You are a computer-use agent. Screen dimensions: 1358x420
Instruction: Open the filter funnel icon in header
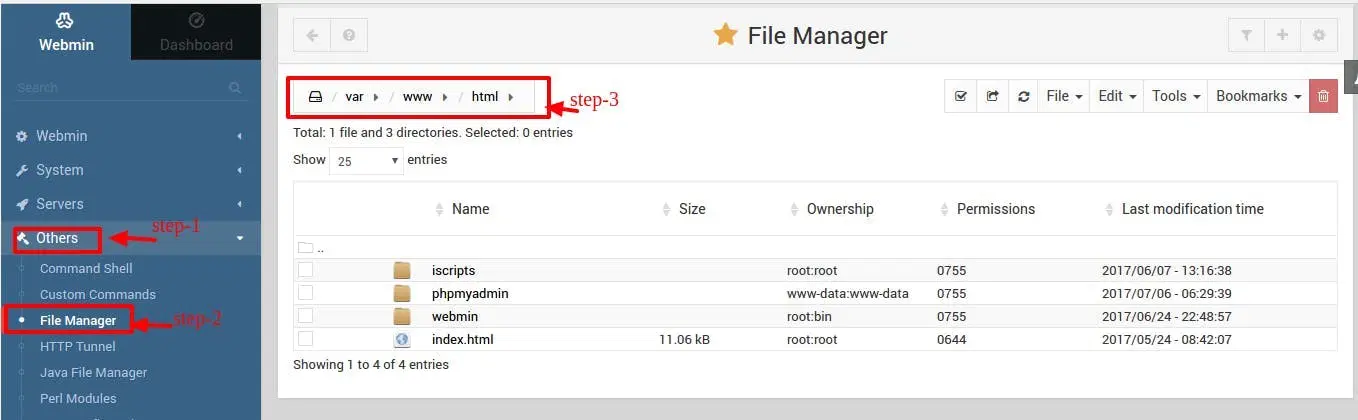[x=1246, y=35]
